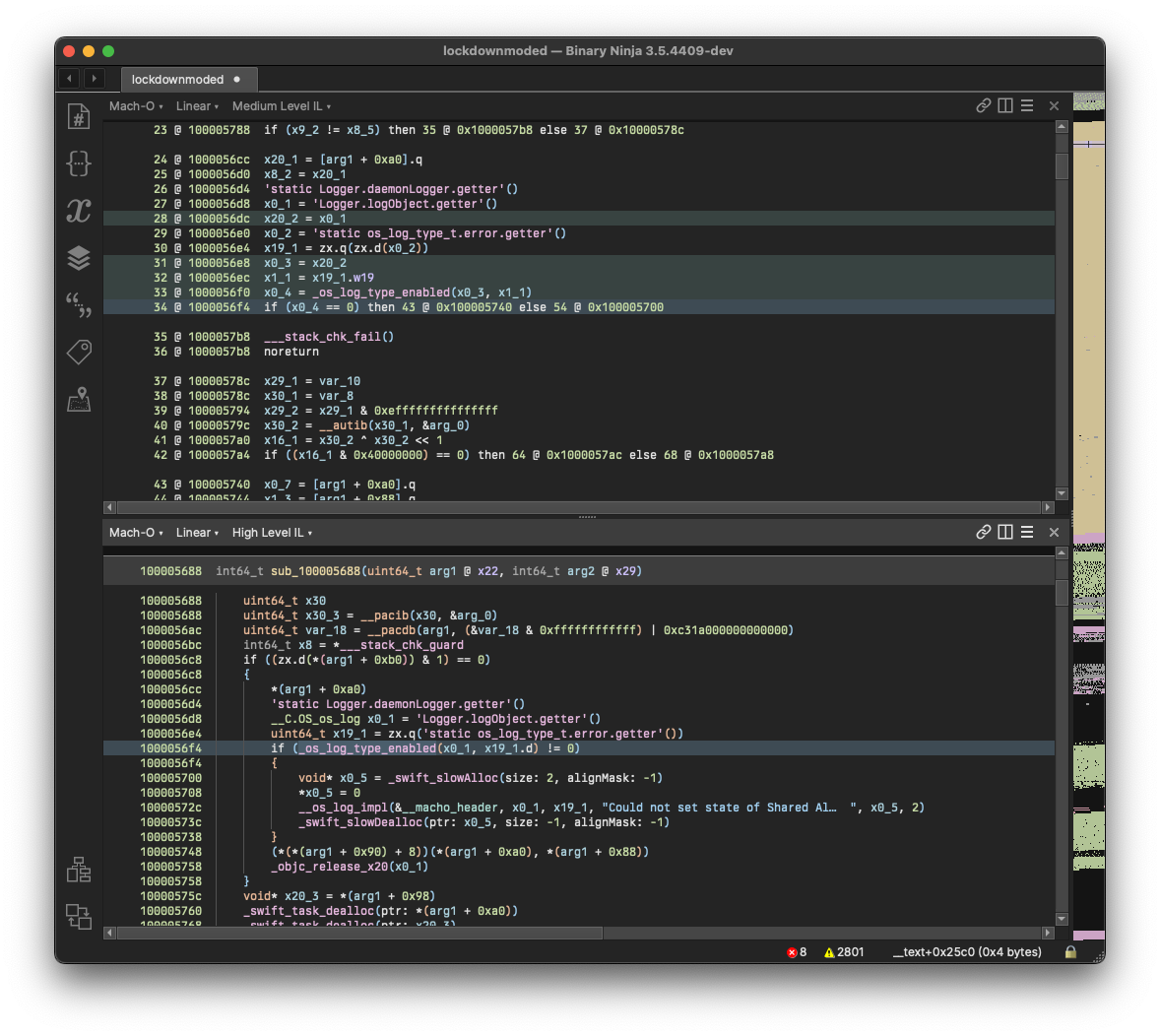Open the Memory Map sidebar panel
1160x1036 pixels.
coord(79,399)
